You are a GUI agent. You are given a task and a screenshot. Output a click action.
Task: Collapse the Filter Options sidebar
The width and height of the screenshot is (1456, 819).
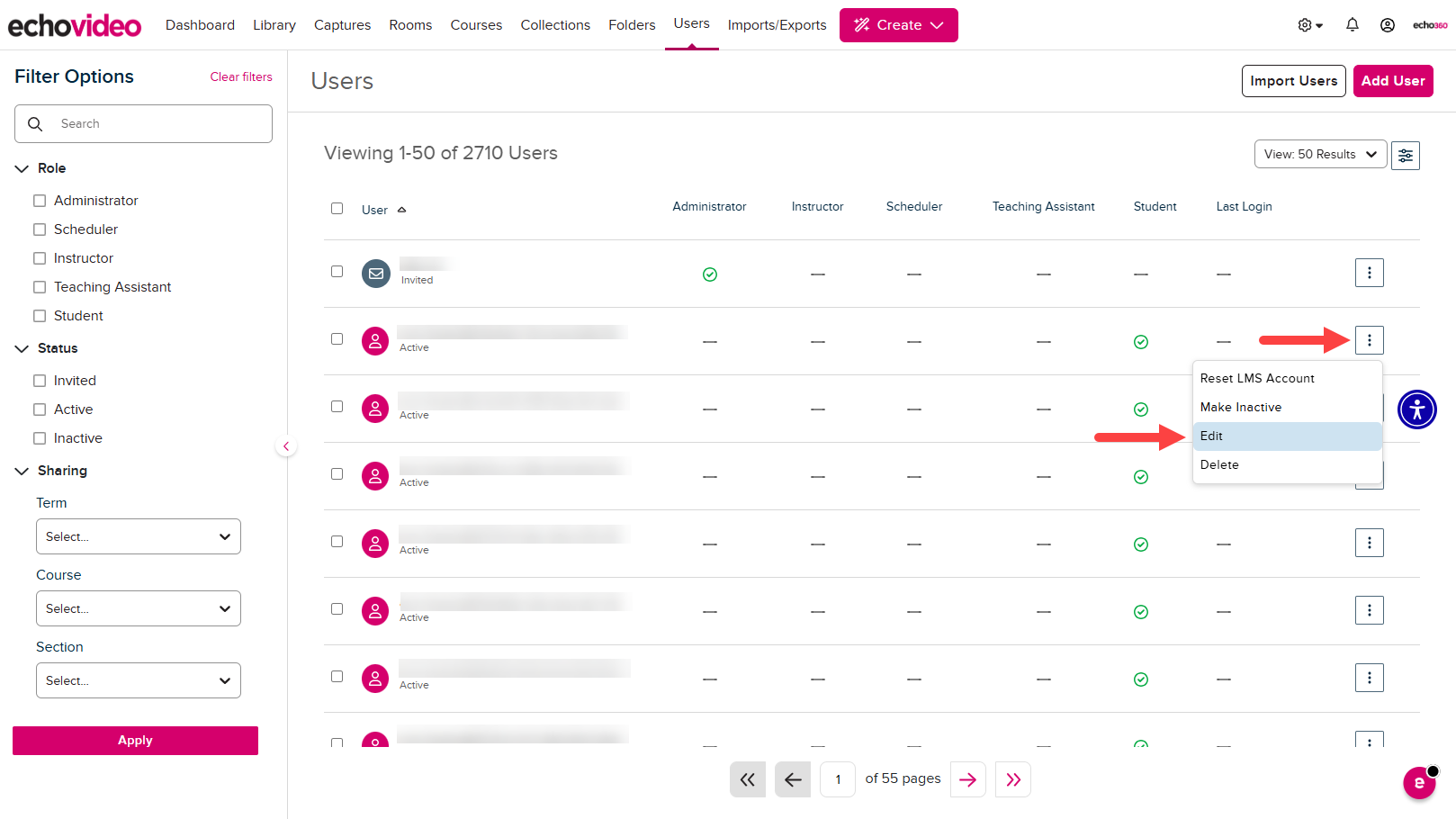(x=286, y=445)
